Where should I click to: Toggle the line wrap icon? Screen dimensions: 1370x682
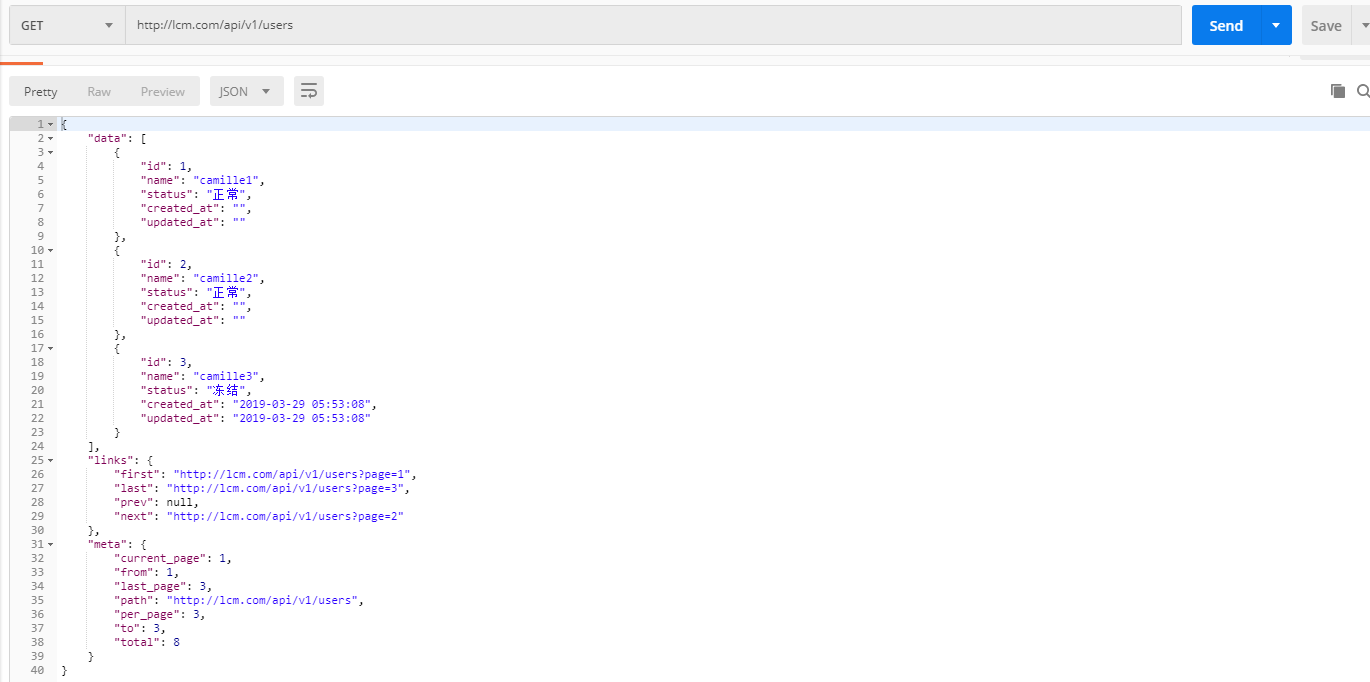point(309,91)
